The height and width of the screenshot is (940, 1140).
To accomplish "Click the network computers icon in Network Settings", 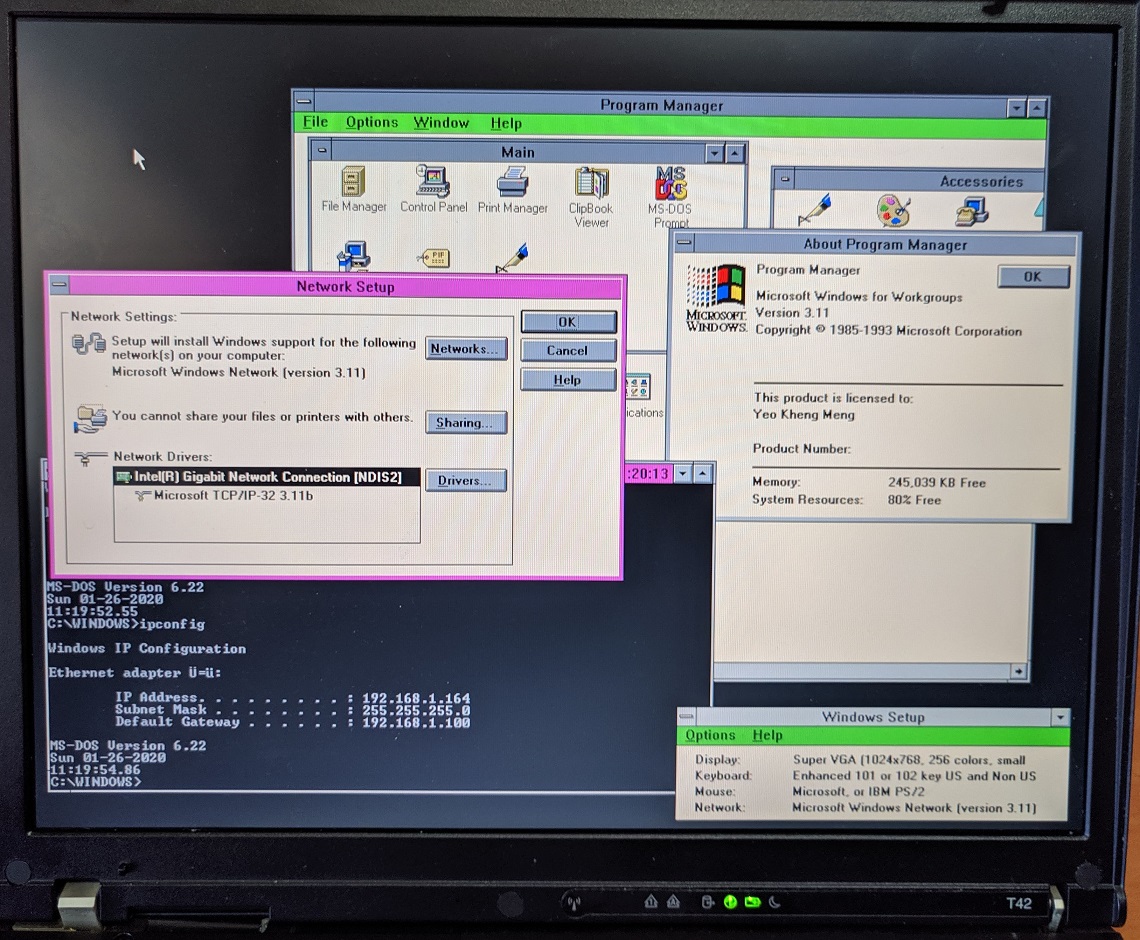I will pos(89,343).
